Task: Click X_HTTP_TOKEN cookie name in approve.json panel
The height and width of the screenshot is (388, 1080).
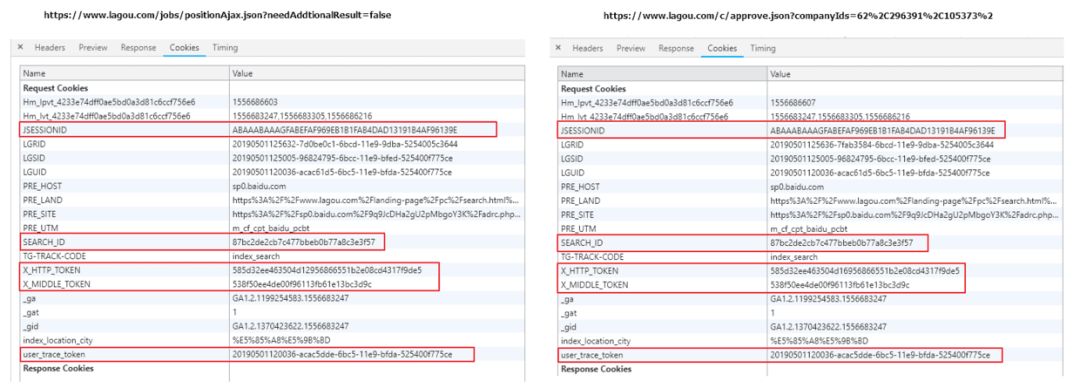Action: tap(590, 271)
